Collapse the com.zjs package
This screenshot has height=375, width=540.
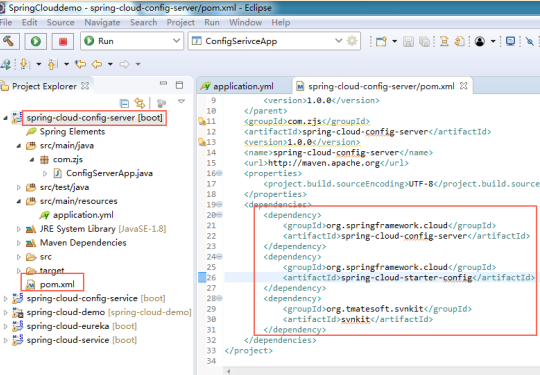tap(32, 160)
